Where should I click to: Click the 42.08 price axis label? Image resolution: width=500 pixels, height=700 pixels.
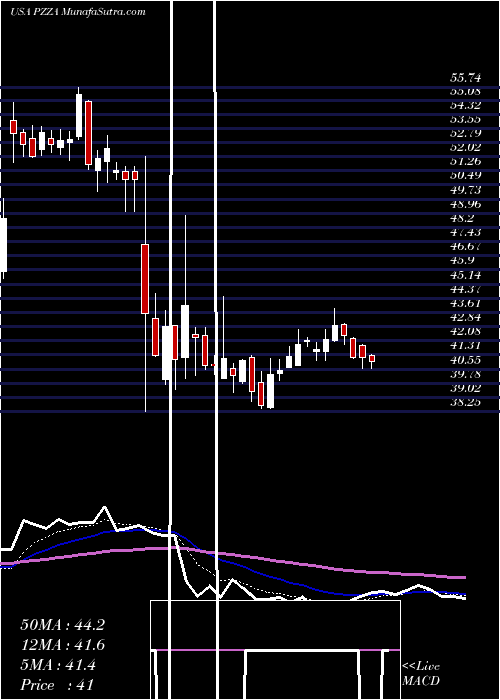click(x=466, y=331)
